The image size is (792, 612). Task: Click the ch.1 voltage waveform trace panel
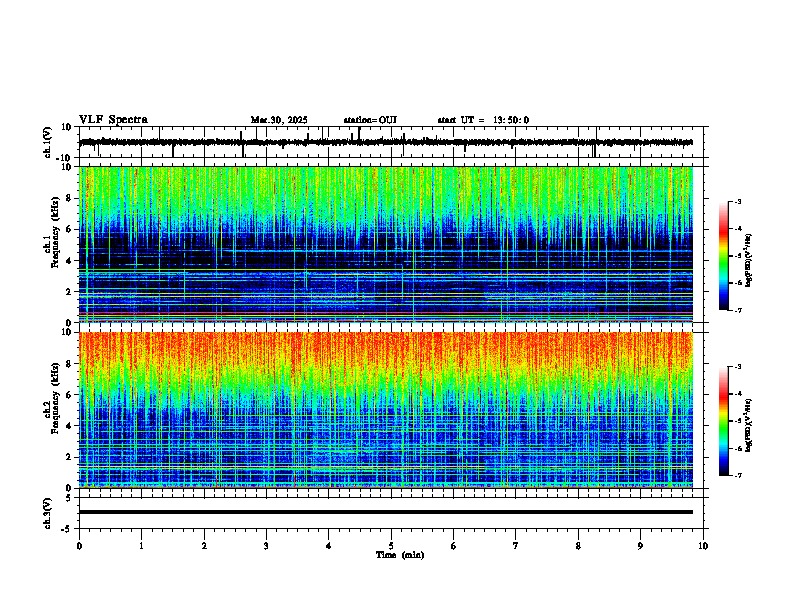(393, 142)
